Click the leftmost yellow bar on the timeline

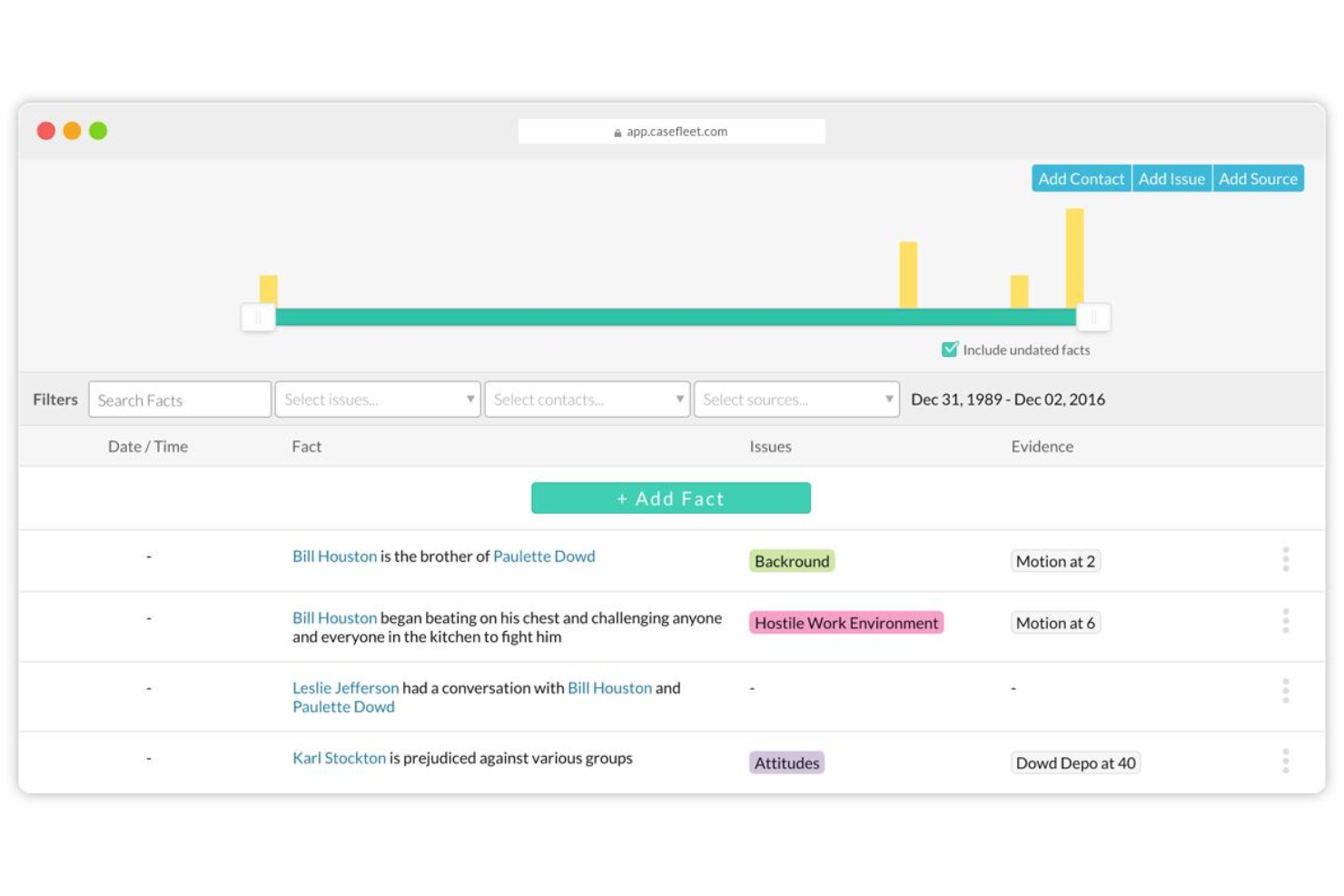coord(269,289)
